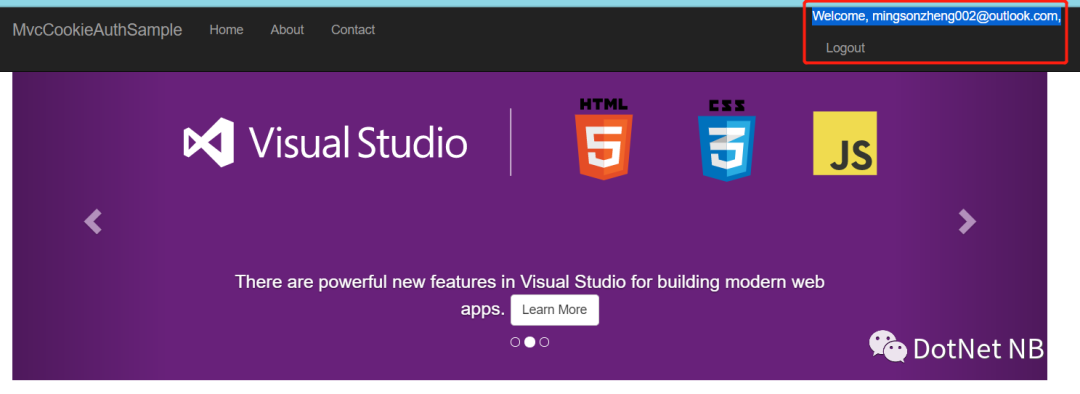Log out using the Logout link
Image resolution: width=1080 pixels, height=394 pixels.
(845, 48)
